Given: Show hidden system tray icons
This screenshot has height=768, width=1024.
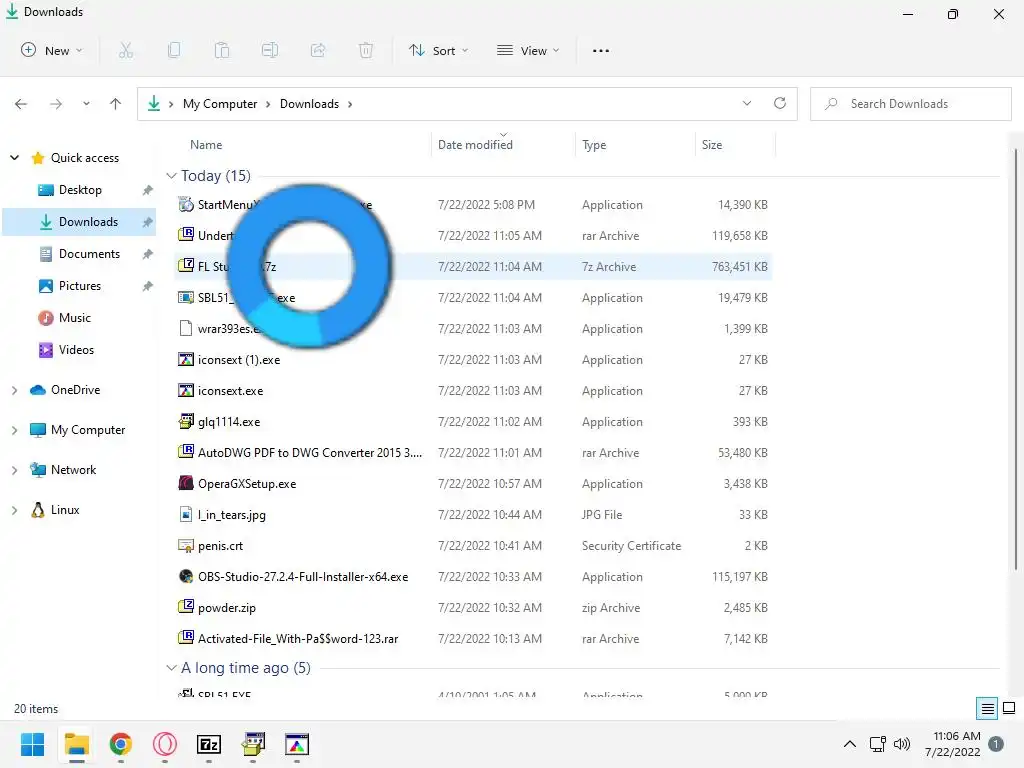Looking at the screenshot, I should click(850, 744).
